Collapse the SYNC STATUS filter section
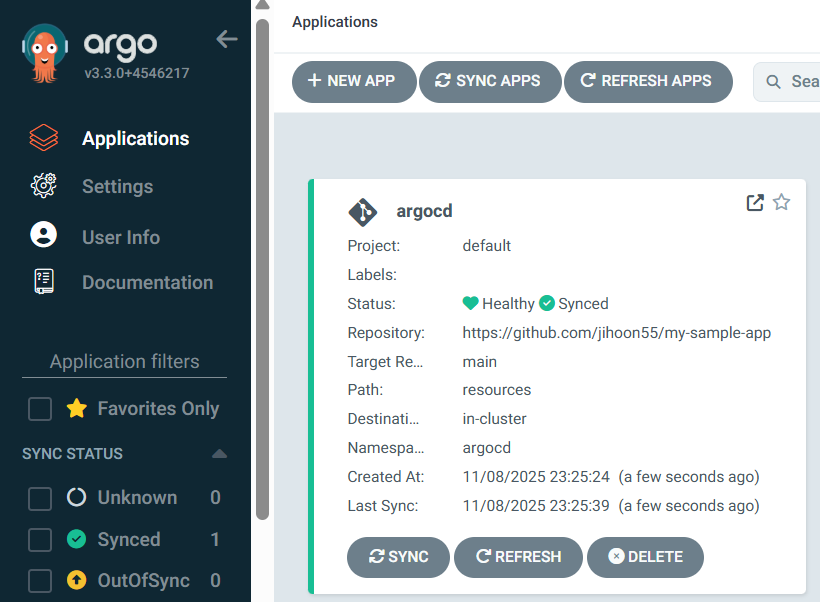The image size is (820, 602). [220, 453]
